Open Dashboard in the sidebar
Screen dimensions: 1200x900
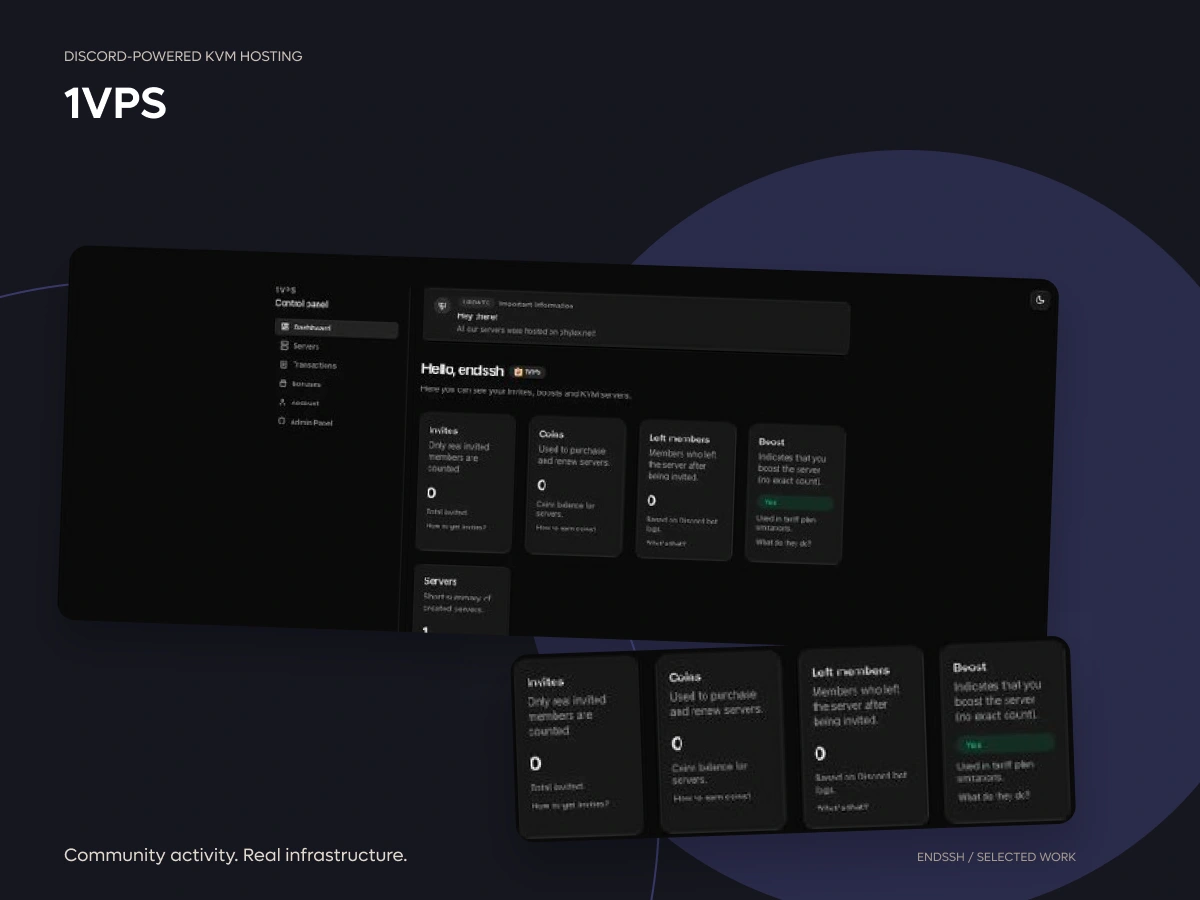click(336, 328)
